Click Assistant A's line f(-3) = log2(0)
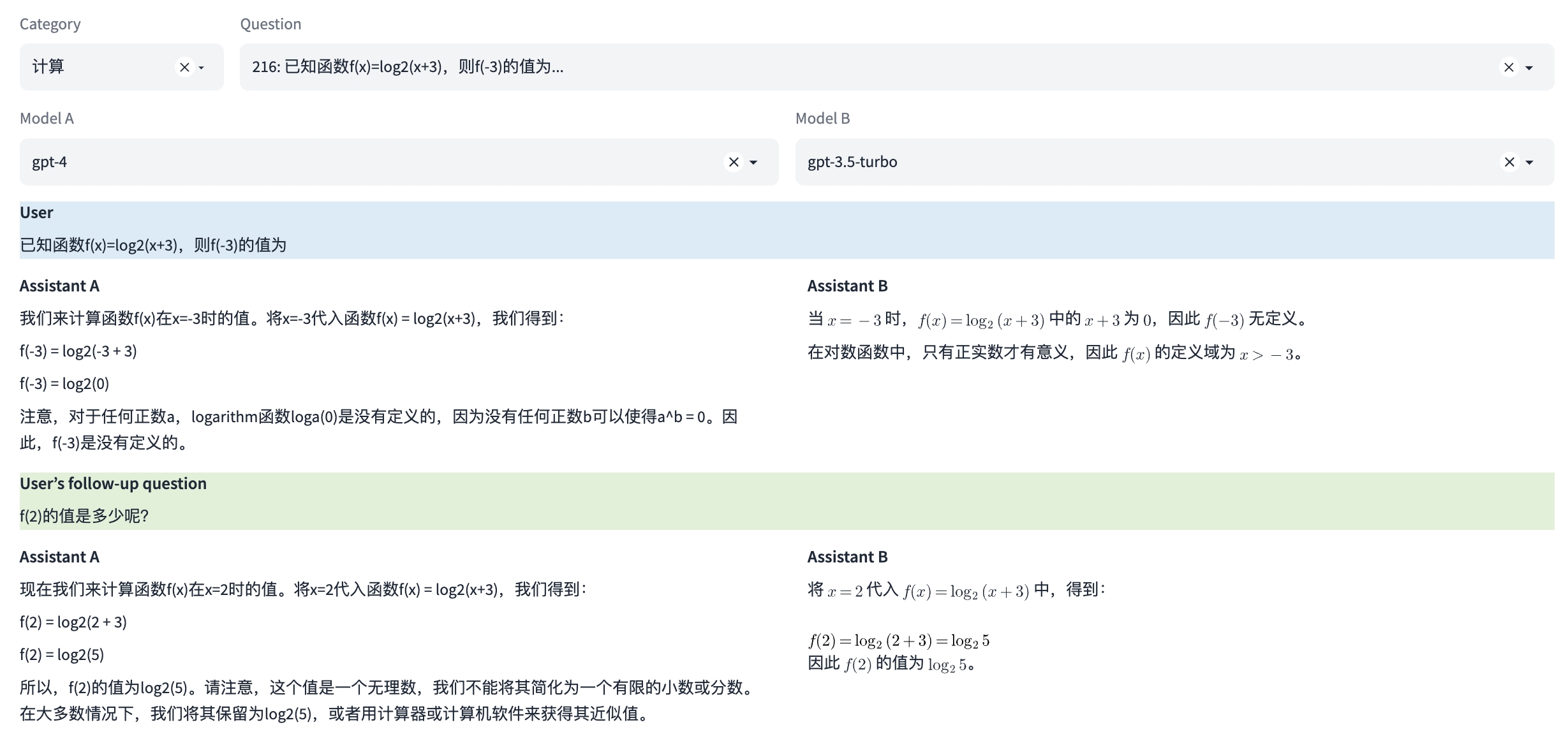 point(64,383)
